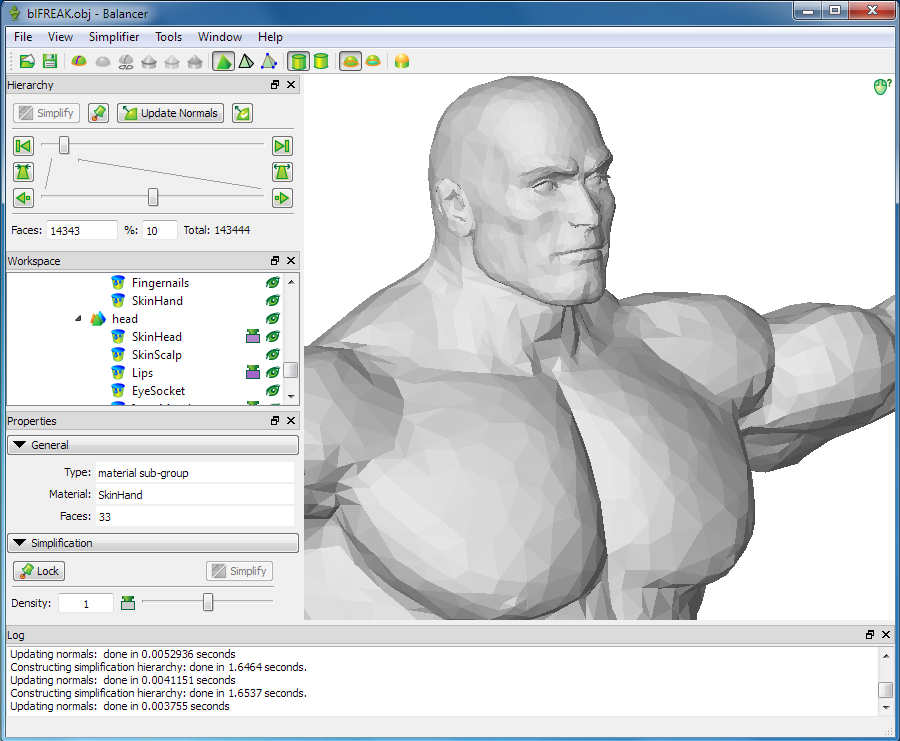Screen dimensions: 900x741
Task: Toggle visibility of SkinScalp material
Action: pyautogui.click(x=272, y=355)
